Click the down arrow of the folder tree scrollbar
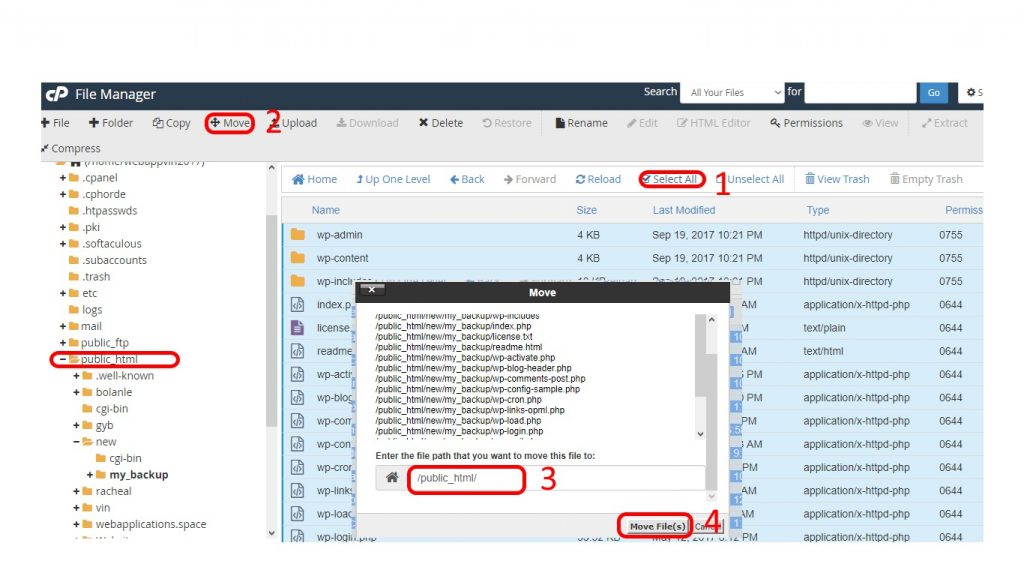Viewport: 1024px width, 576px height. 272,533
